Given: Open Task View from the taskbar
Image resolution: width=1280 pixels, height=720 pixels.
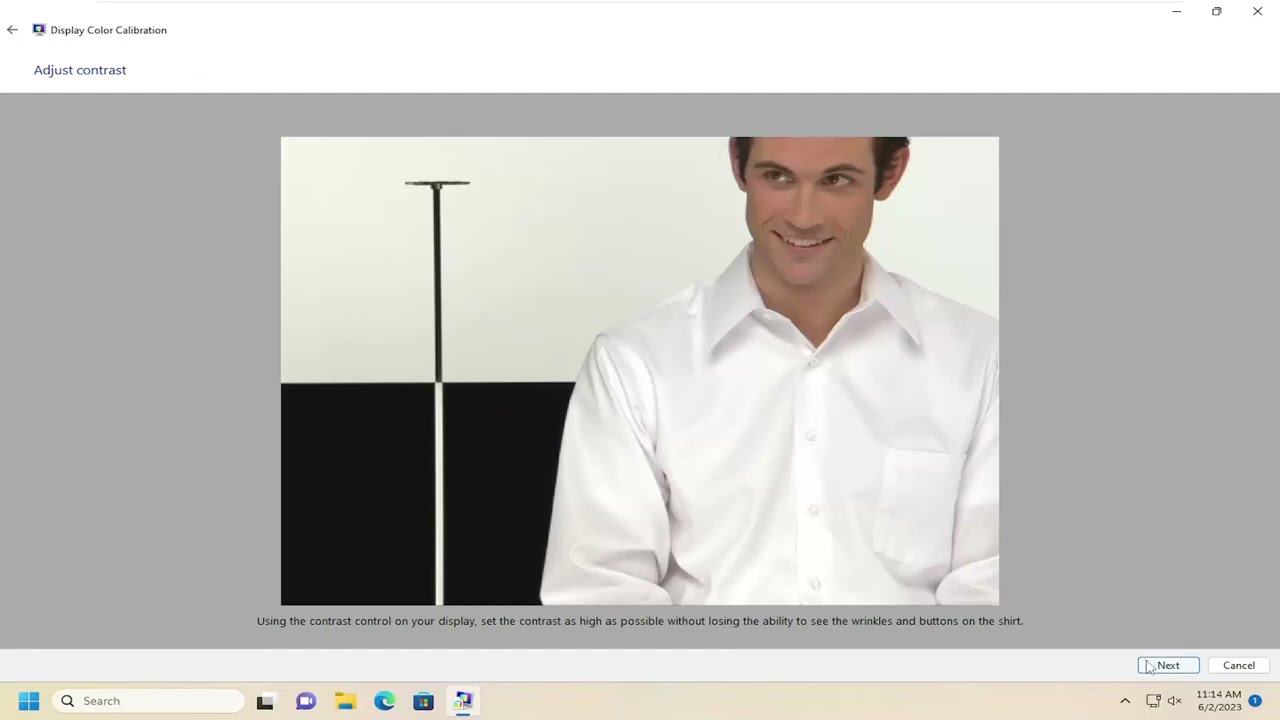Looking at the screenshot, I should pos(265,701).
